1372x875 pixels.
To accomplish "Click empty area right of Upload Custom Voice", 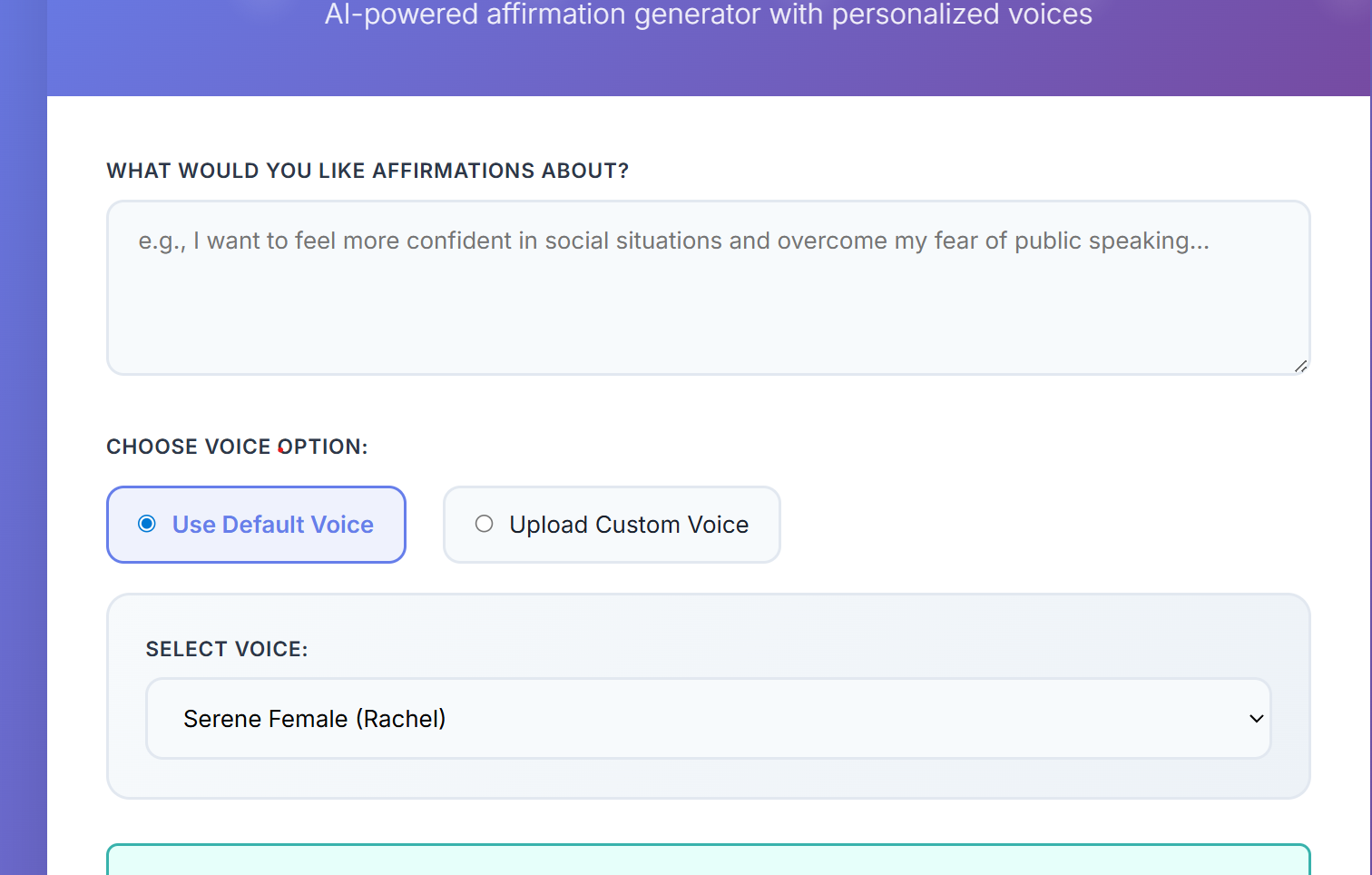I will pyautogui.click(x=1044, y=525).
